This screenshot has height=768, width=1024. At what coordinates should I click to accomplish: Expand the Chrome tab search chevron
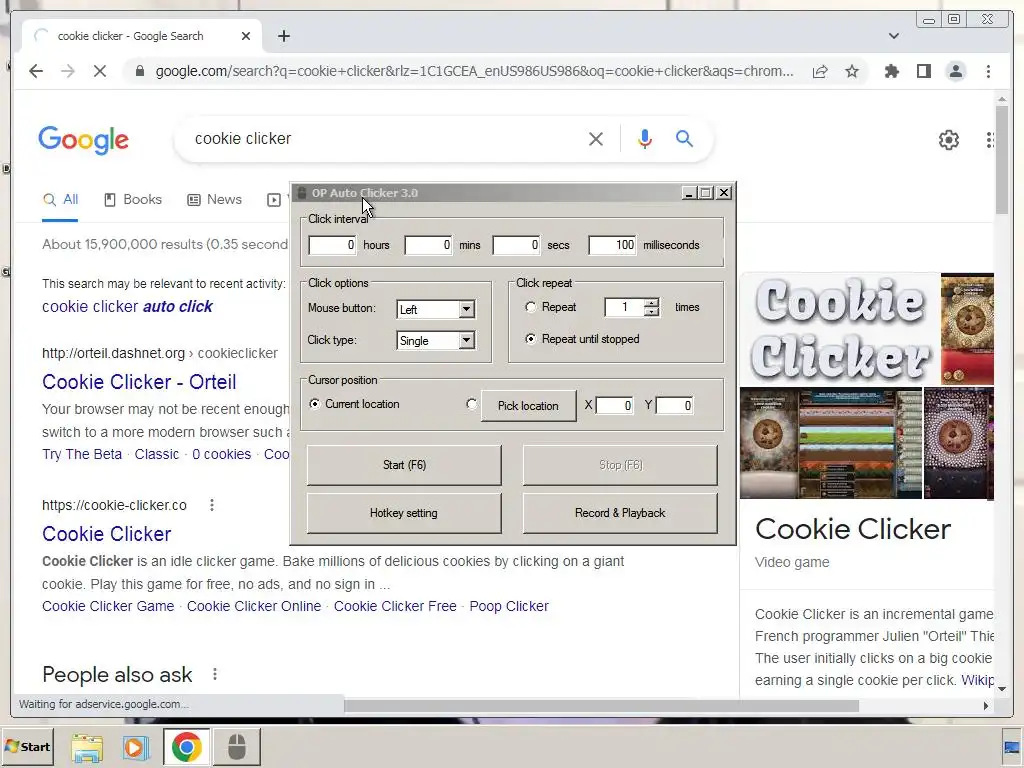(893, 36)
